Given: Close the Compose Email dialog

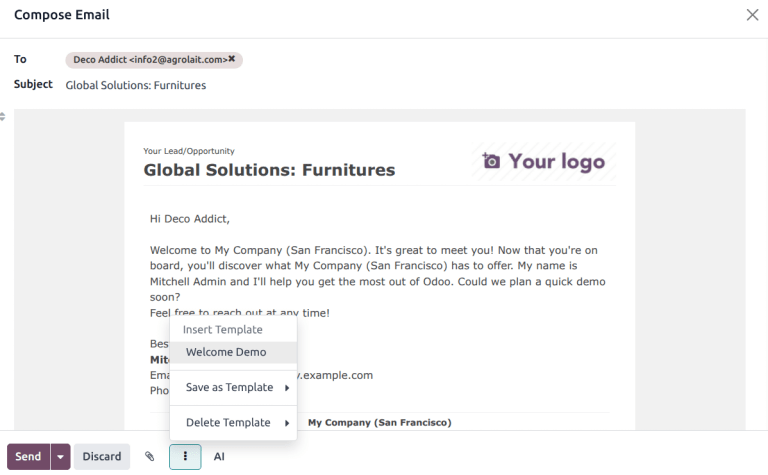Looking at the screenshot, I should pos(752,15).
